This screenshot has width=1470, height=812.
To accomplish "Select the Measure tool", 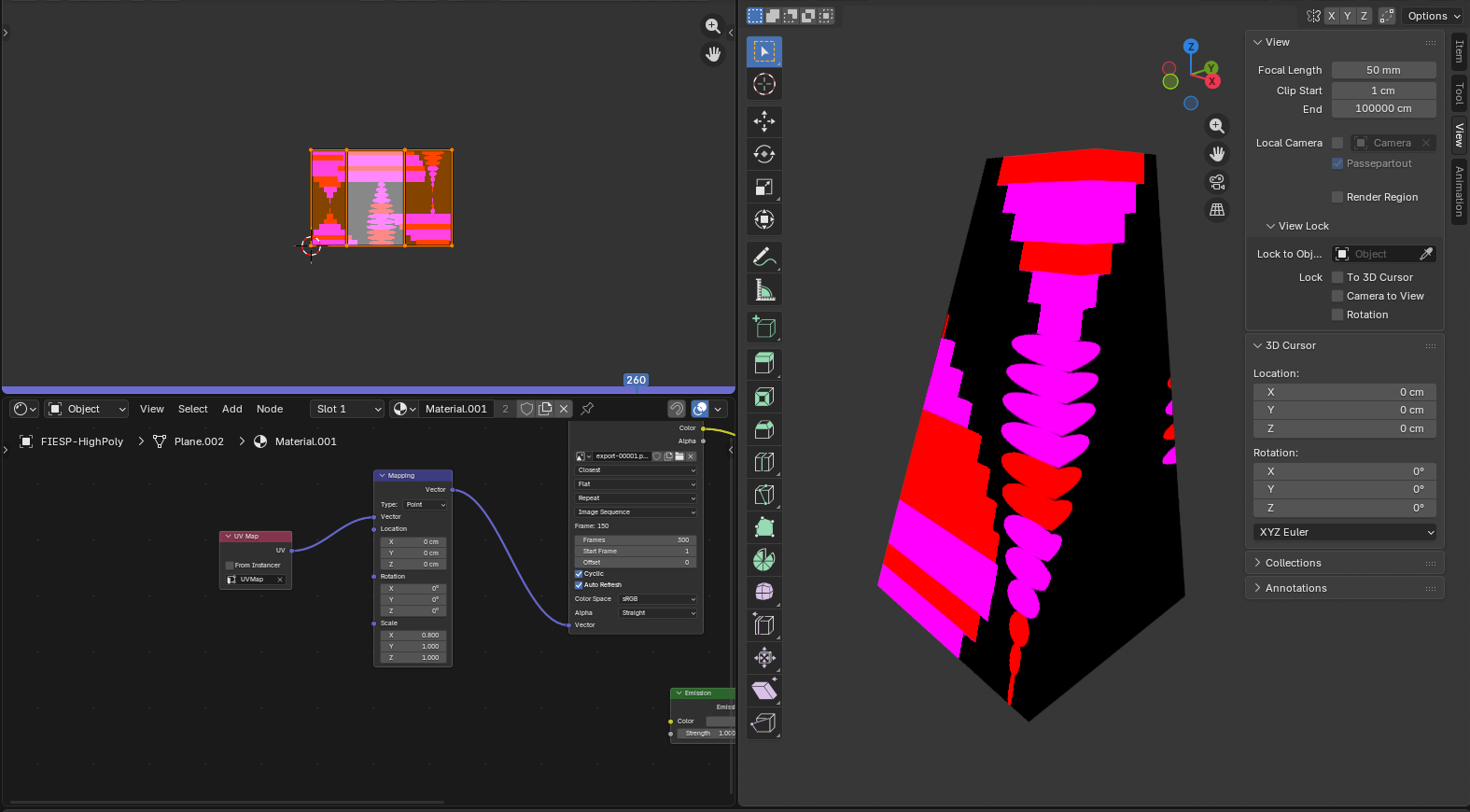I will pyautogui.click(x=763, y=290).
